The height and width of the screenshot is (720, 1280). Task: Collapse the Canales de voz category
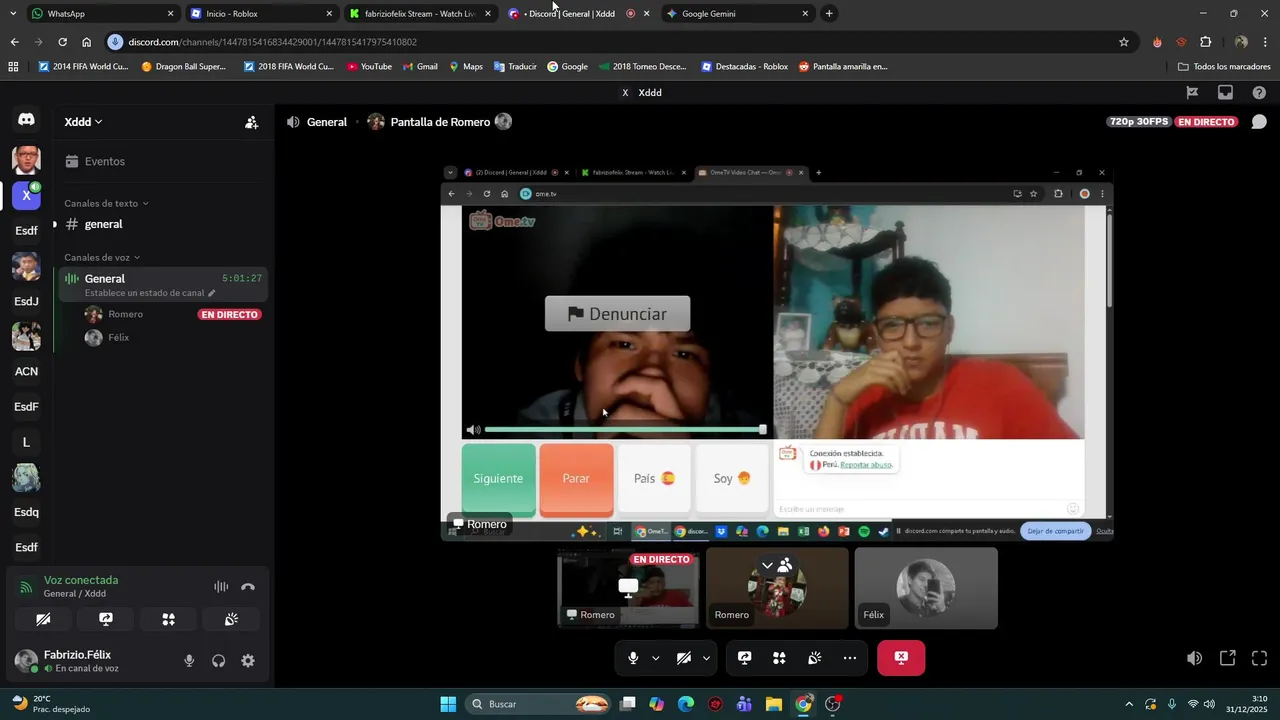point(102,257)
